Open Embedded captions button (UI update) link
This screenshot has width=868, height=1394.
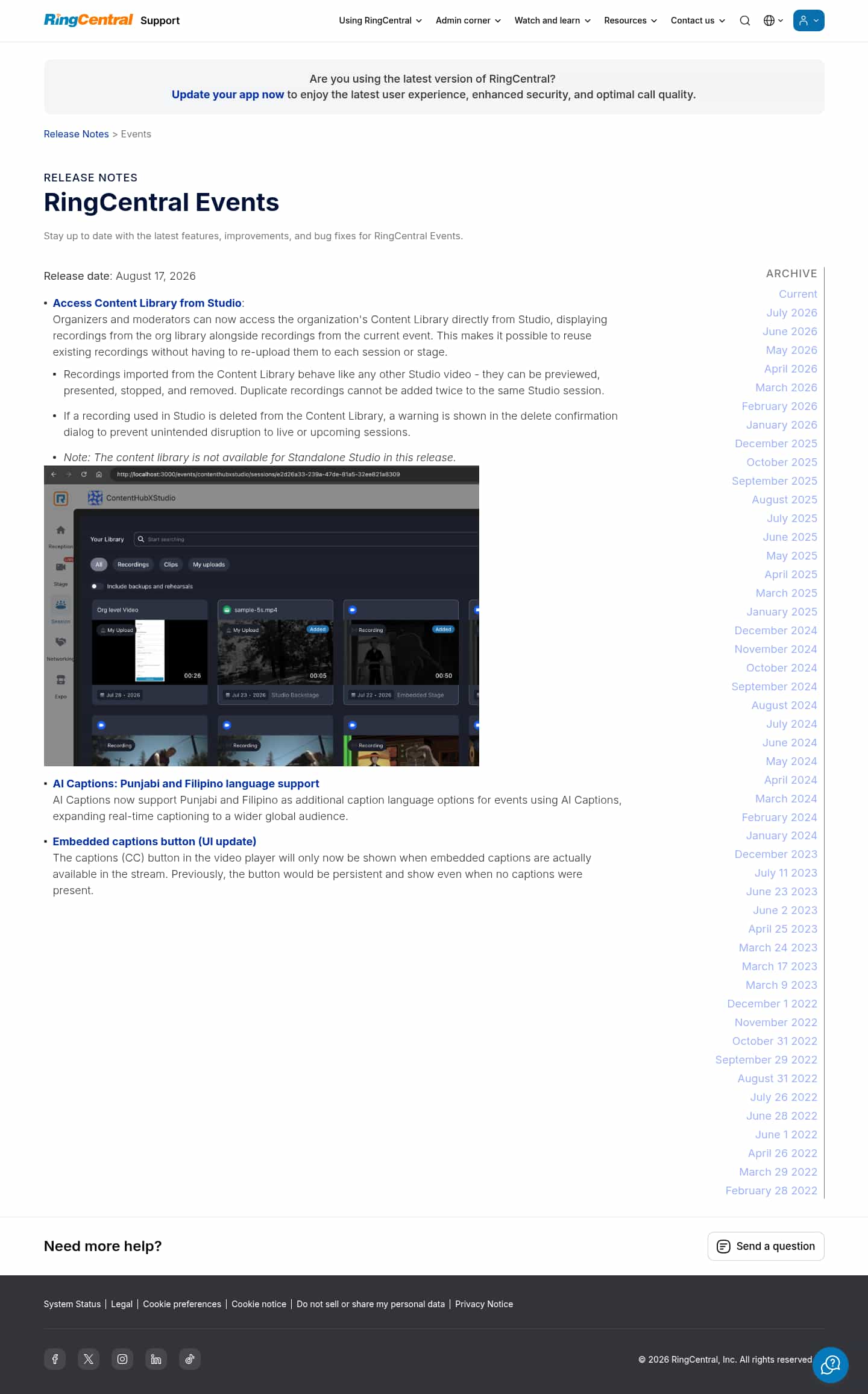click(x=154, y=842)
